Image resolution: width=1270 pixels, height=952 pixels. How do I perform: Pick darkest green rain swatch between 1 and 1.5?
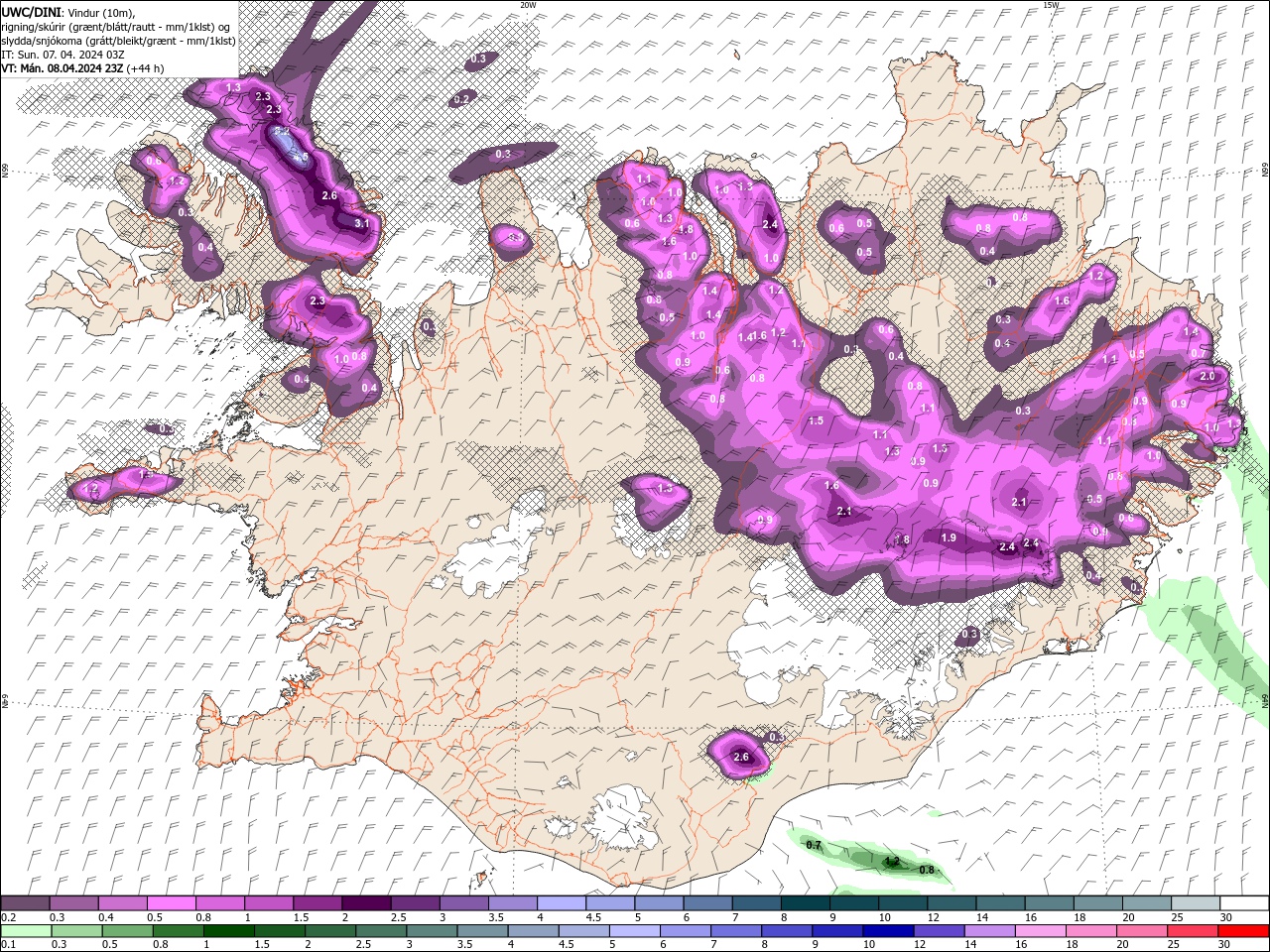pyautogui.click(x=229, y=931)
